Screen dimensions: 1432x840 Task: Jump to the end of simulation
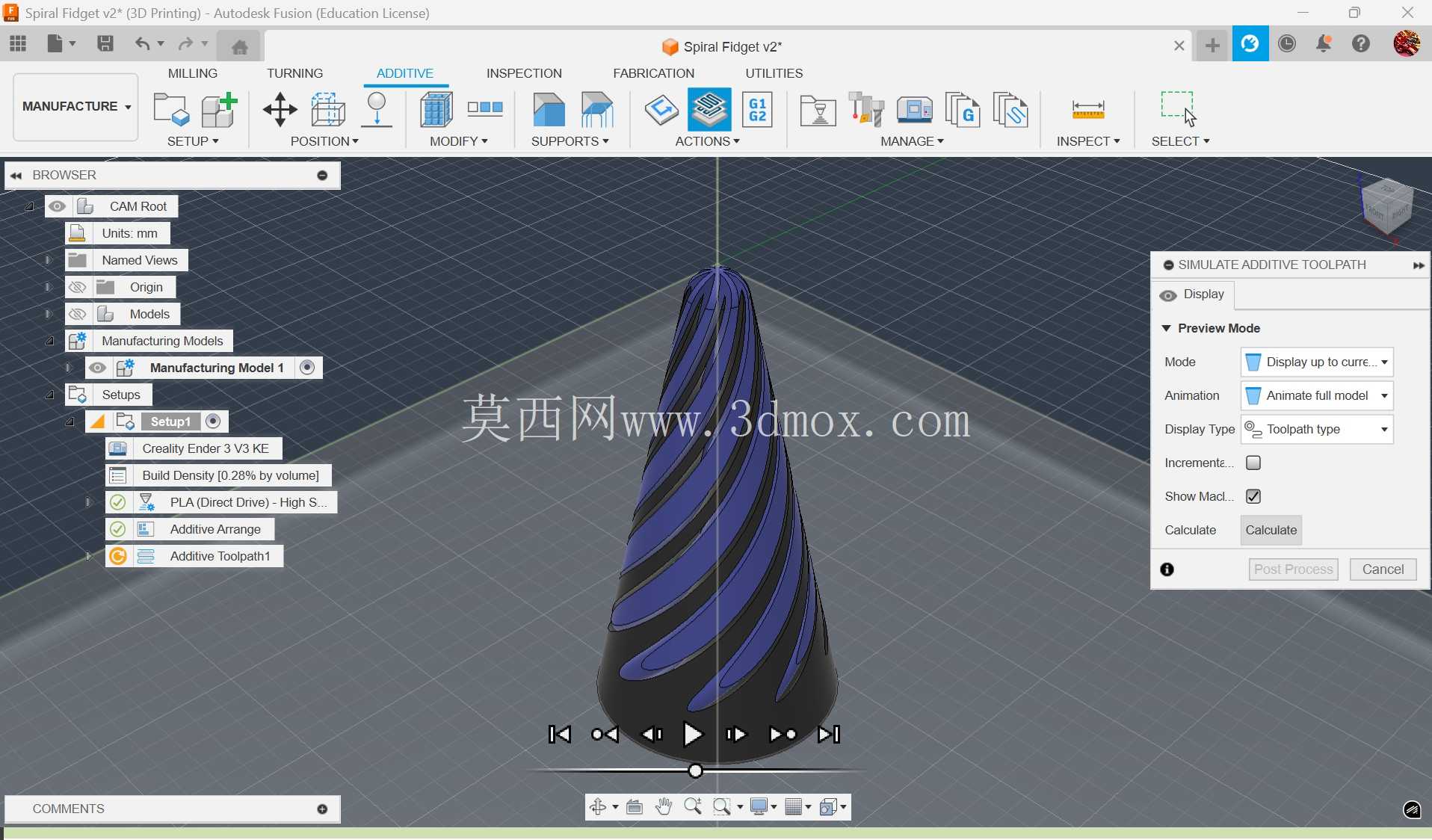click(x=829, y=735)
